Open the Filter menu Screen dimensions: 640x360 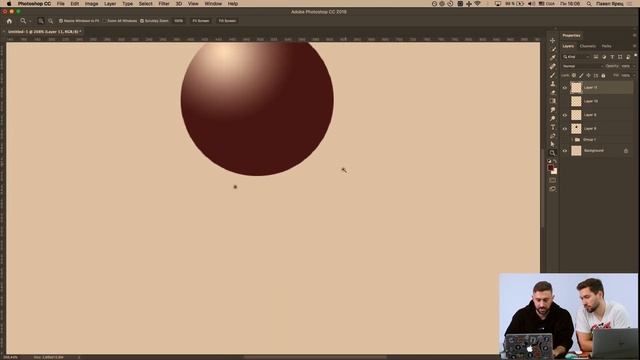[x=164, y=4]
